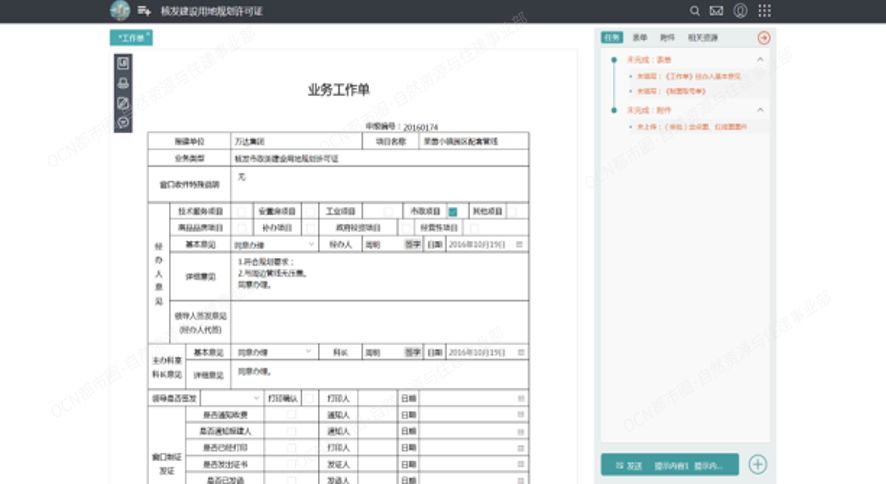Collapse the 未完成:表单 group

pyautogui.click(x=760, y=59)
